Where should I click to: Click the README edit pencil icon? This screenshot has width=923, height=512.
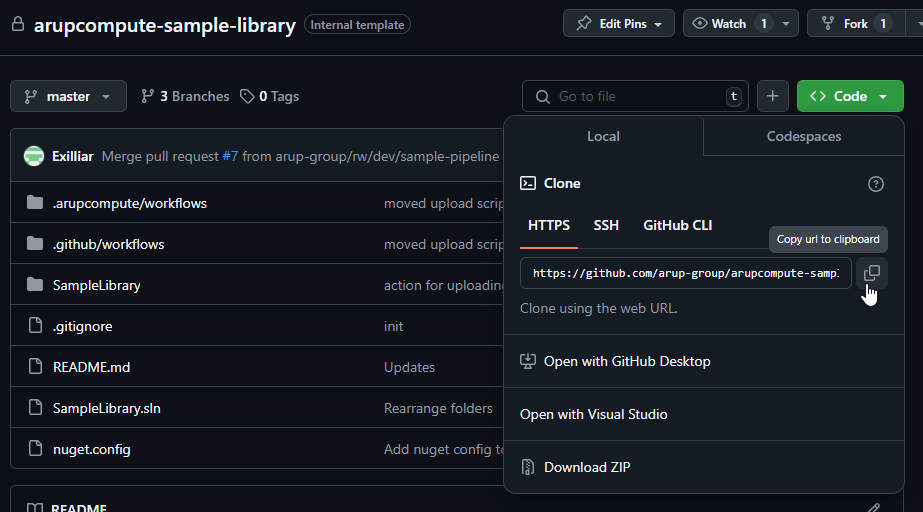pyautogui.click(x=874, y=507)
